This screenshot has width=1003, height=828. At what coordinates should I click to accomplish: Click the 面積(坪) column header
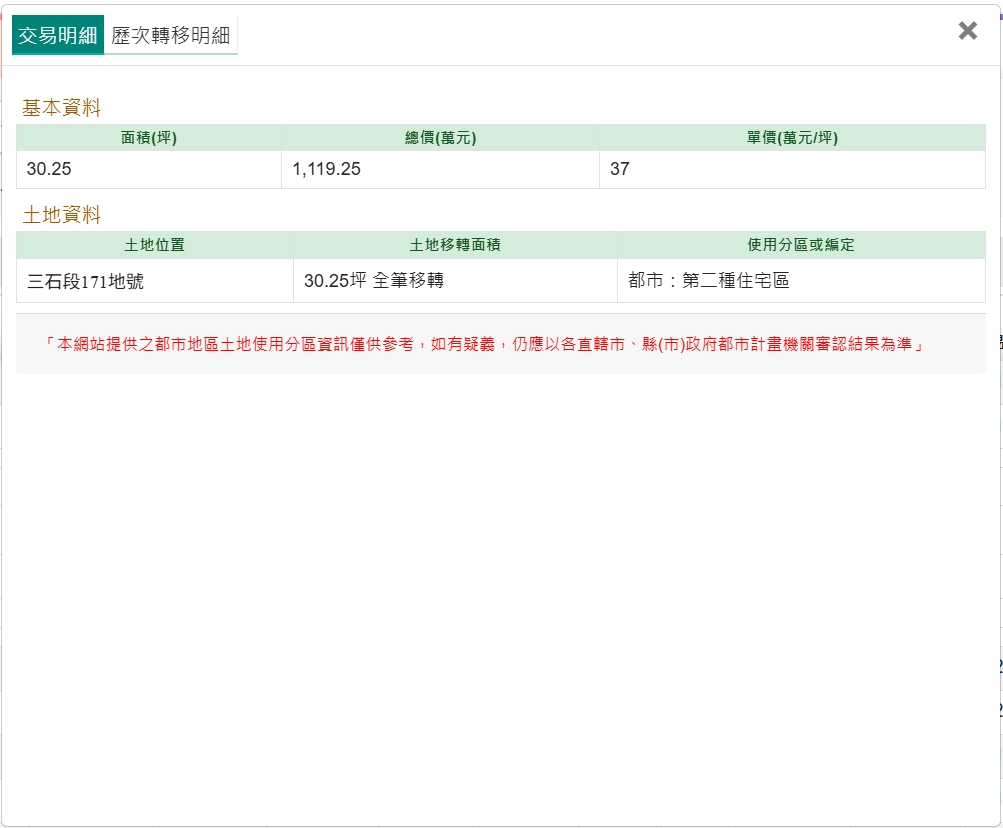(149, 138)
